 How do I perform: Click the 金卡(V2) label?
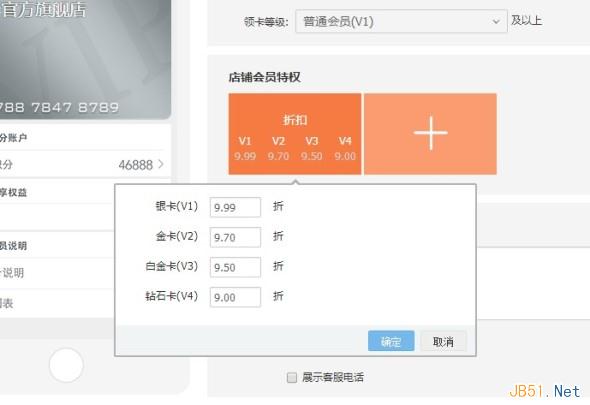176,236
